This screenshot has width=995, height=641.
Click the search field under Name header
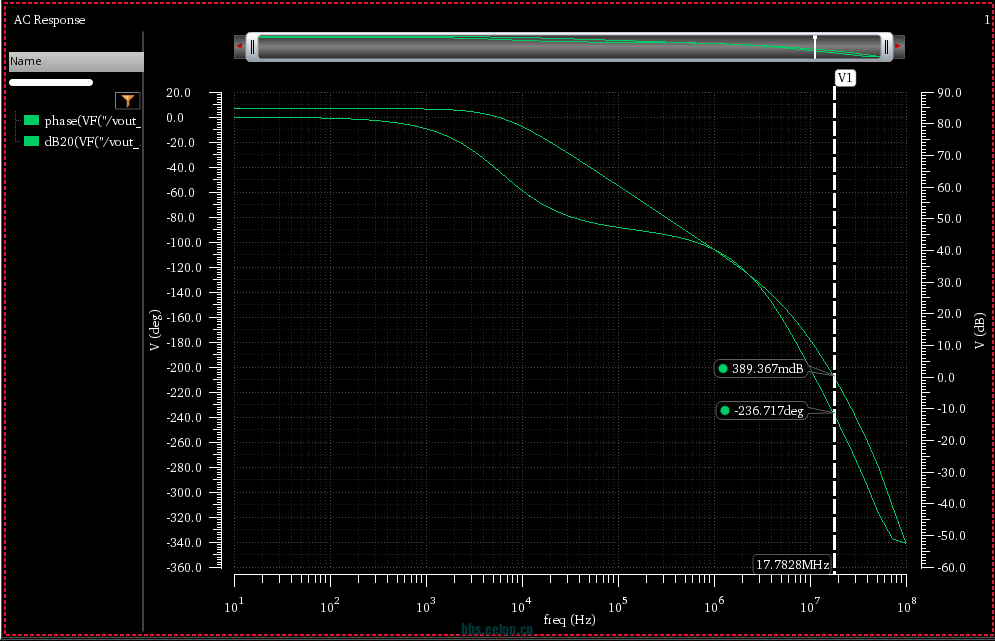pos(51,83)
